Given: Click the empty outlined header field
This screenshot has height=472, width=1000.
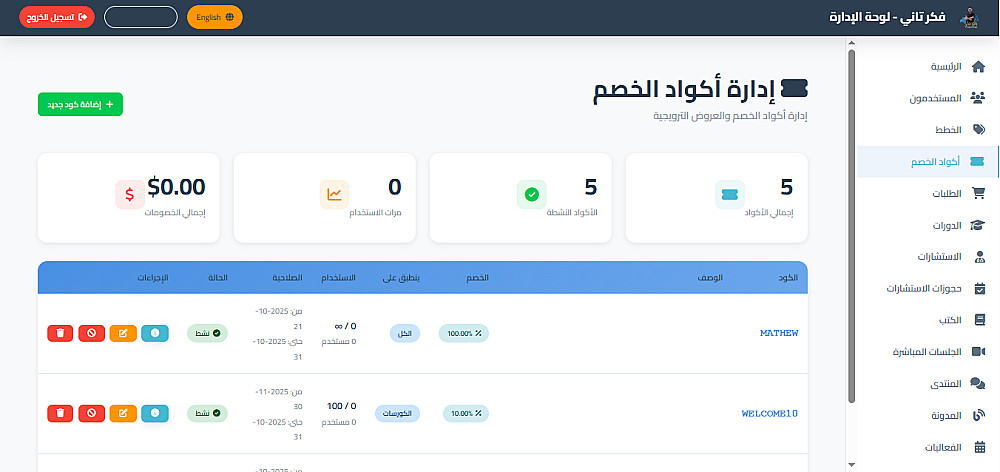Looking at the screenshot, I should (140, 17).
